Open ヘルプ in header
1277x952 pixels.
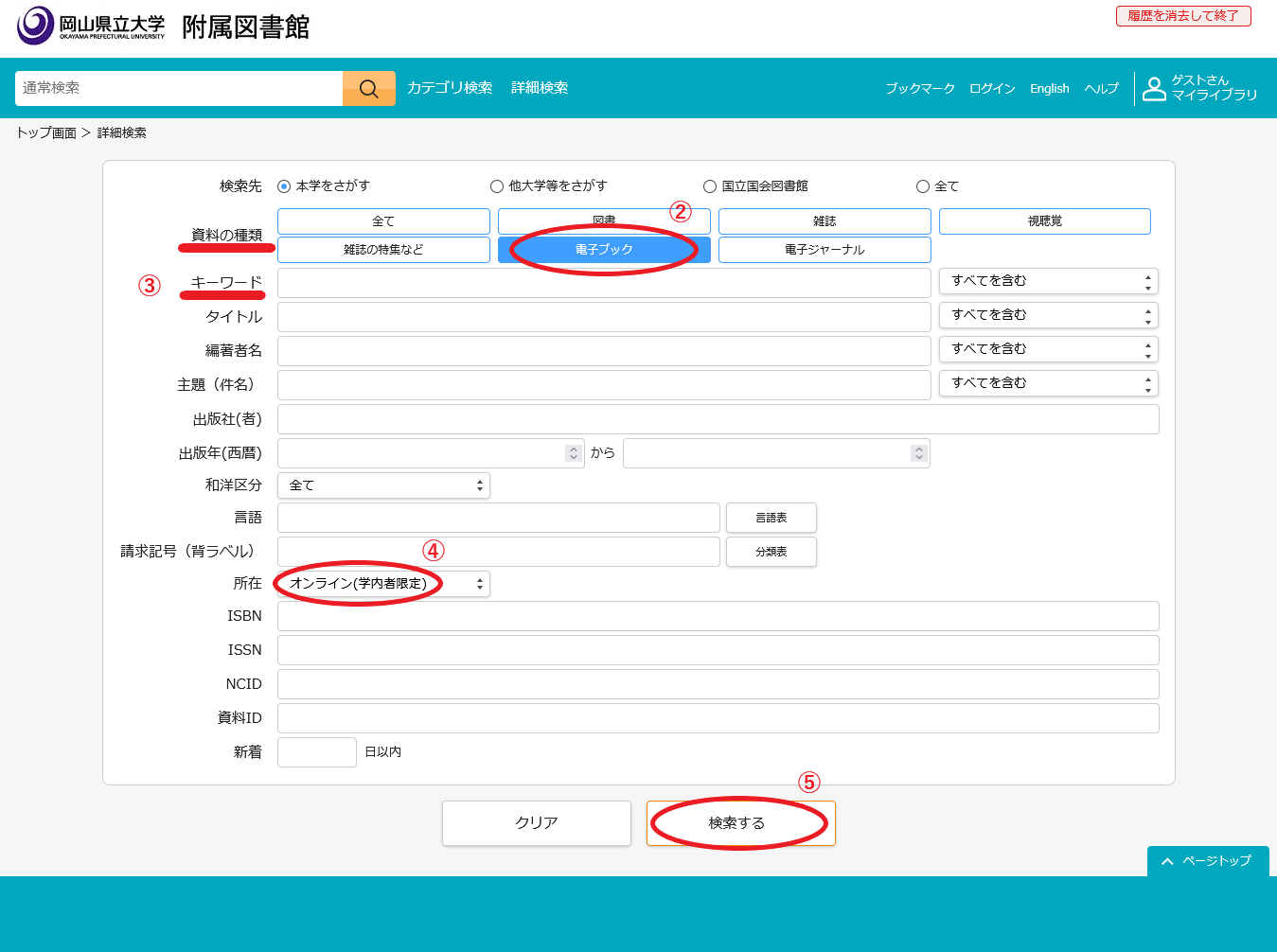1102,89
